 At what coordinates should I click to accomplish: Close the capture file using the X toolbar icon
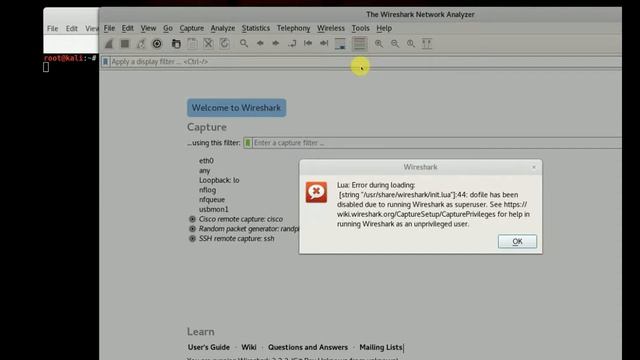pos(208,44)
